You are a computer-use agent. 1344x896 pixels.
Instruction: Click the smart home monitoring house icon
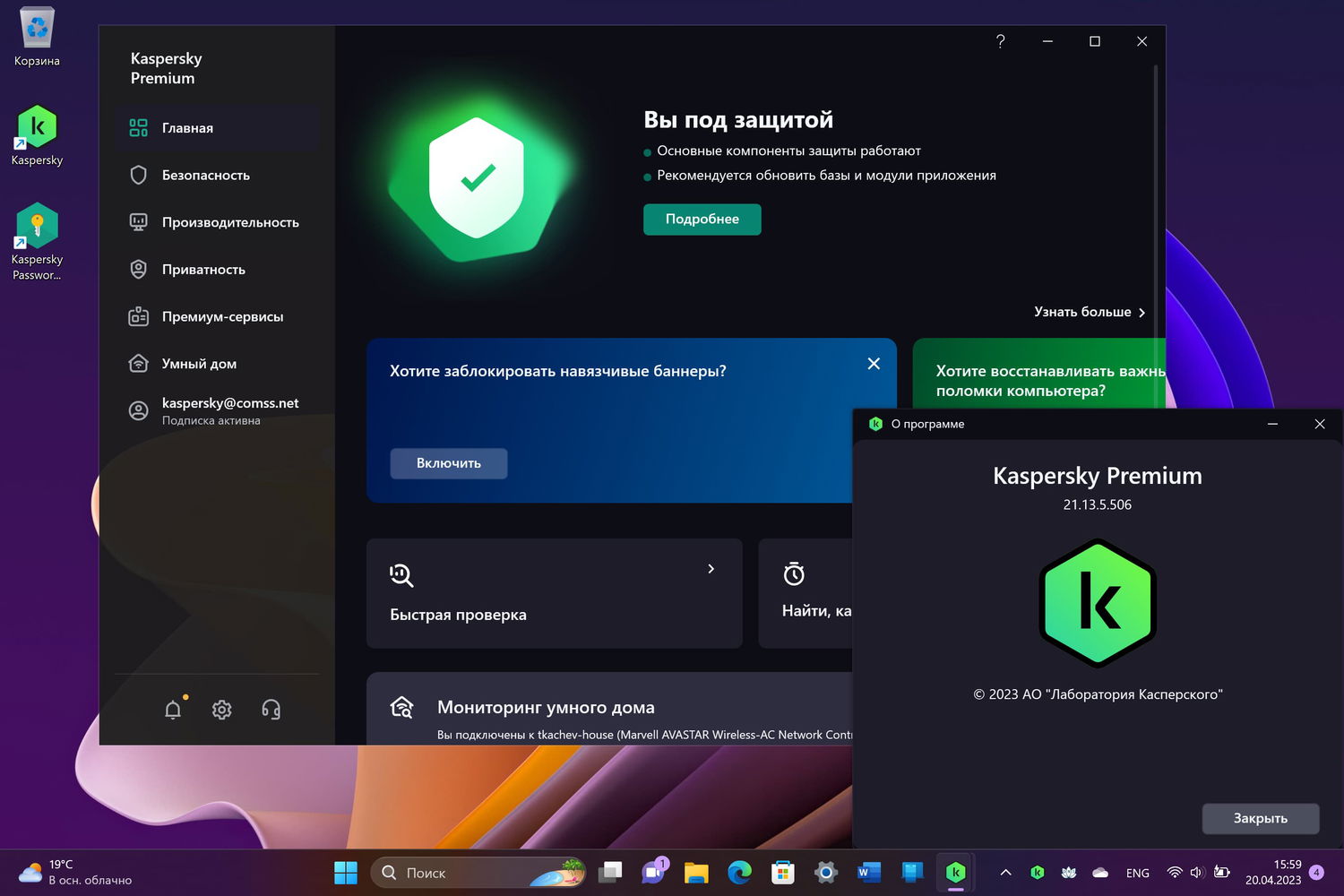click(x=402, y=708)
